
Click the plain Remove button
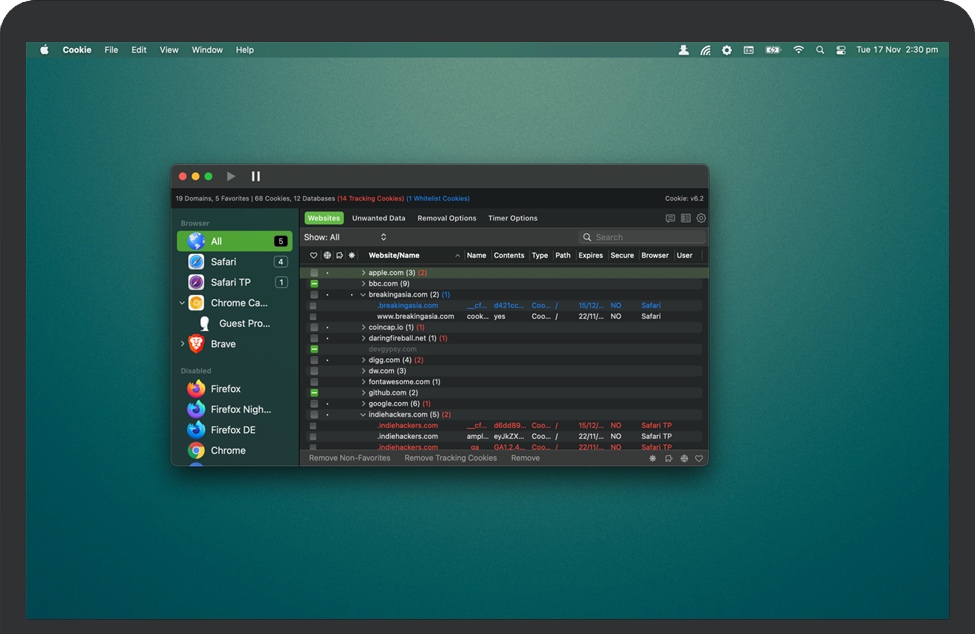[525, 458]
